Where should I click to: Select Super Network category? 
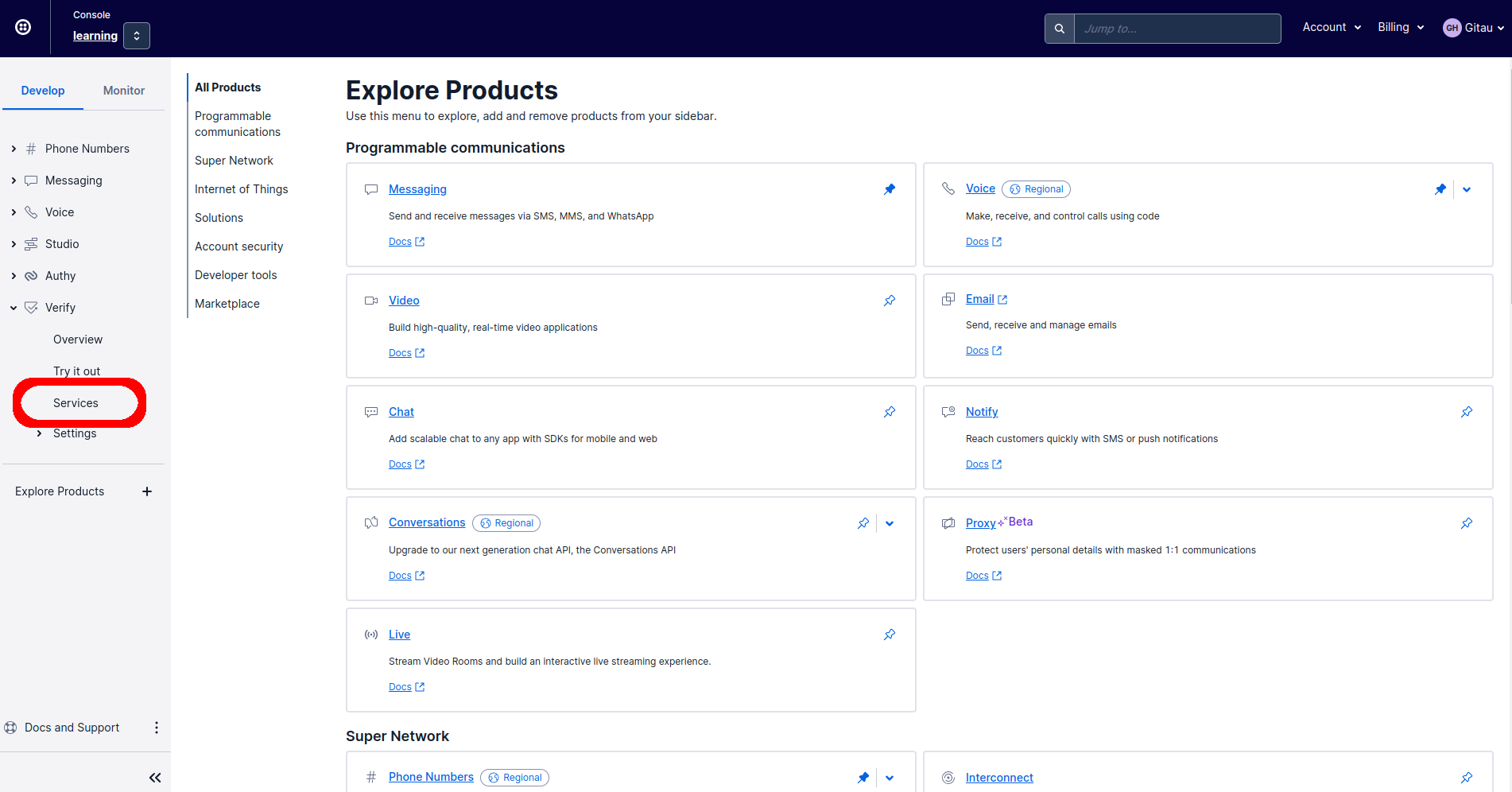(x=234, y=161)
